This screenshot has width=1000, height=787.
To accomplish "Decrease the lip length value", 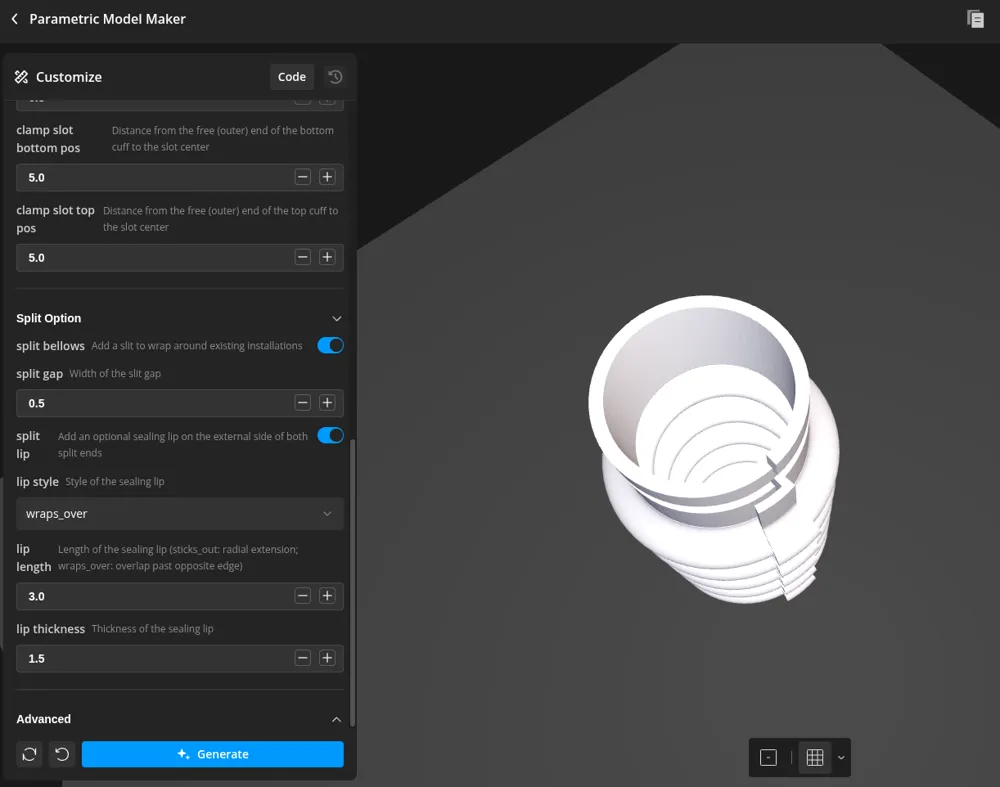I will [x=303, y=596].
